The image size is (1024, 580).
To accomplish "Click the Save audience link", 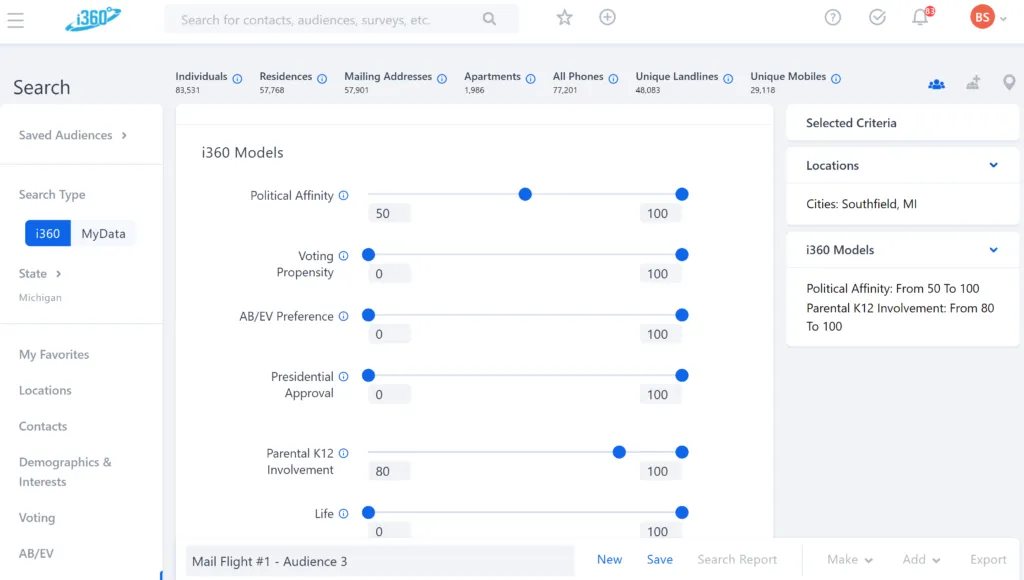I will [x=659, y=560].
